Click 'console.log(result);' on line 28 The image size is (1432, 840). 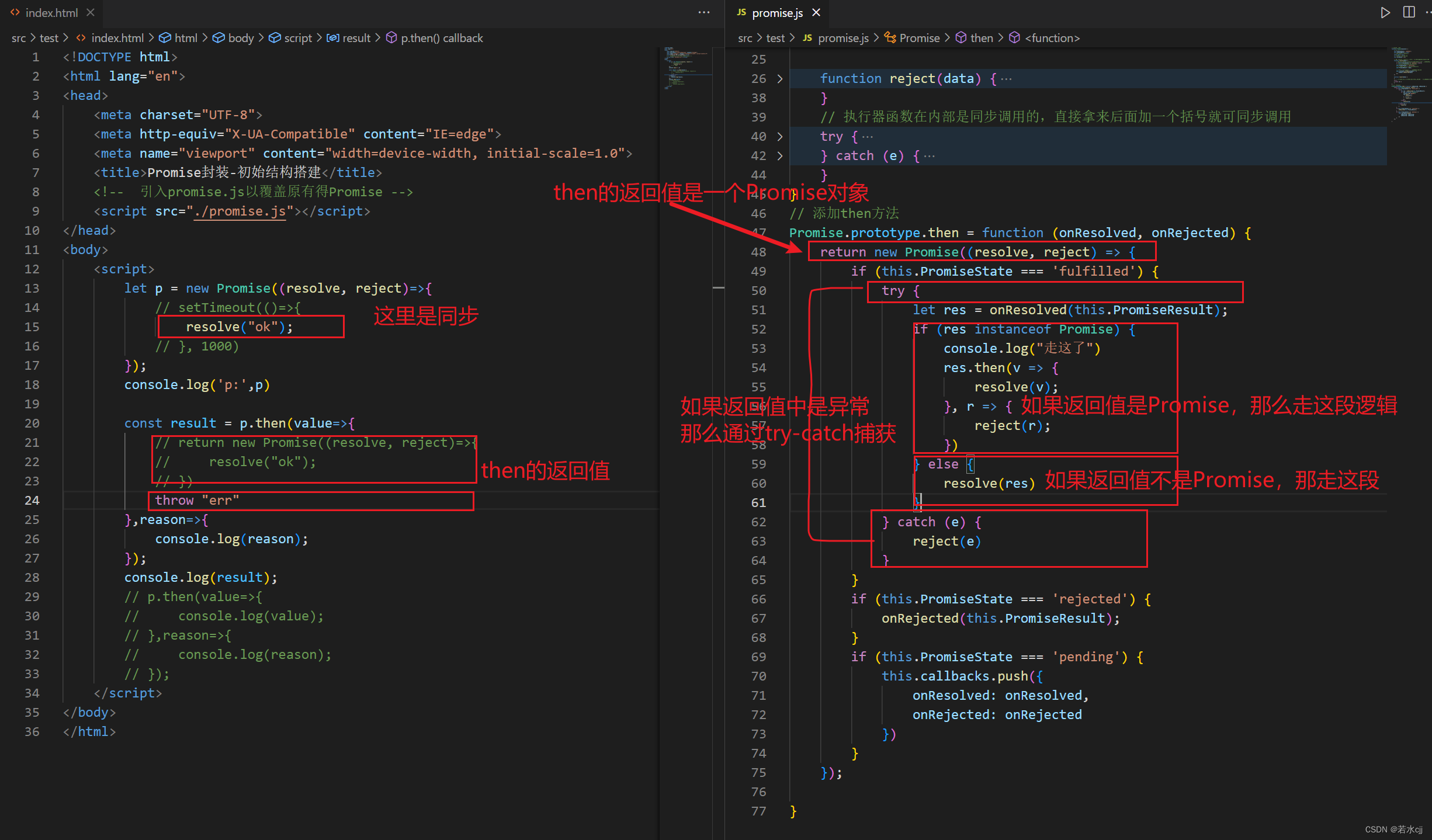pyautogui.click(x=200, y=577)
